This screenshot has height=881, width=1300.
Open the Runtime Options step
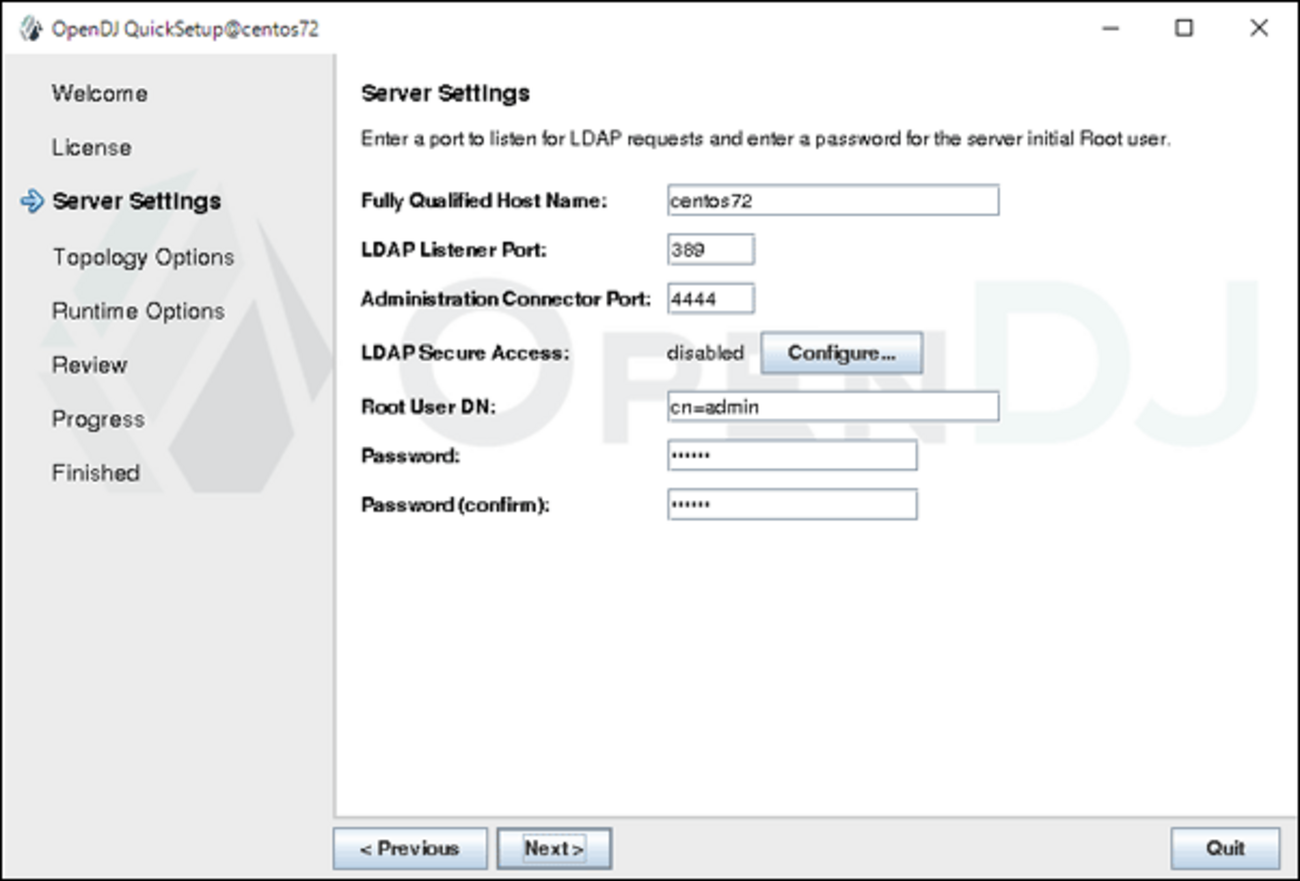138,311
